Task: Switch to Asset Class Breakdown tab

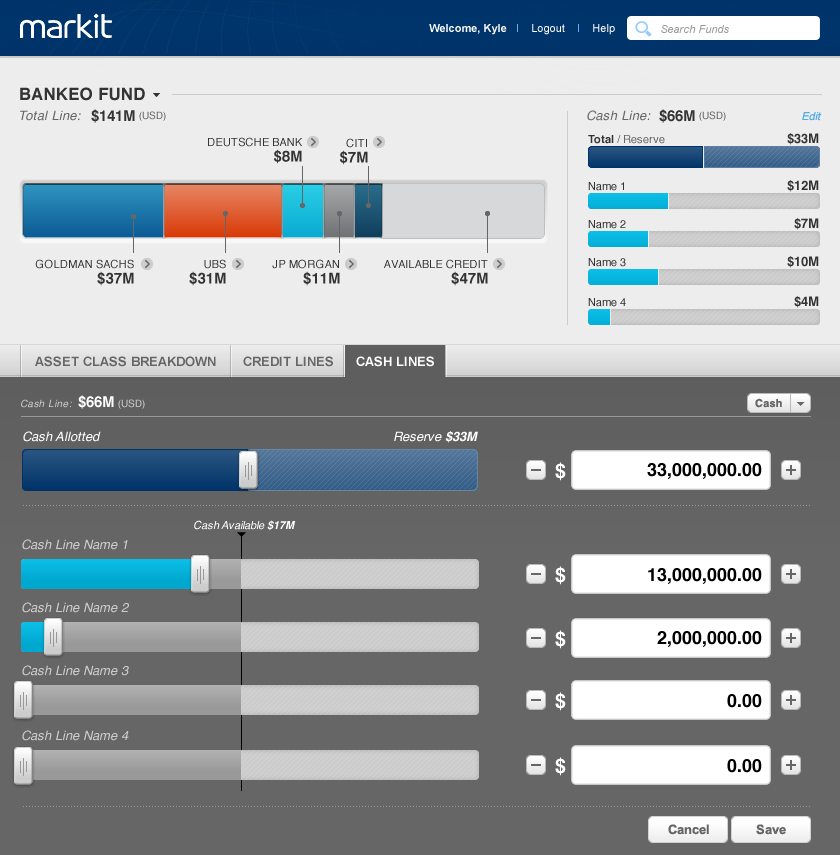Action: click(x=125, y=361)
